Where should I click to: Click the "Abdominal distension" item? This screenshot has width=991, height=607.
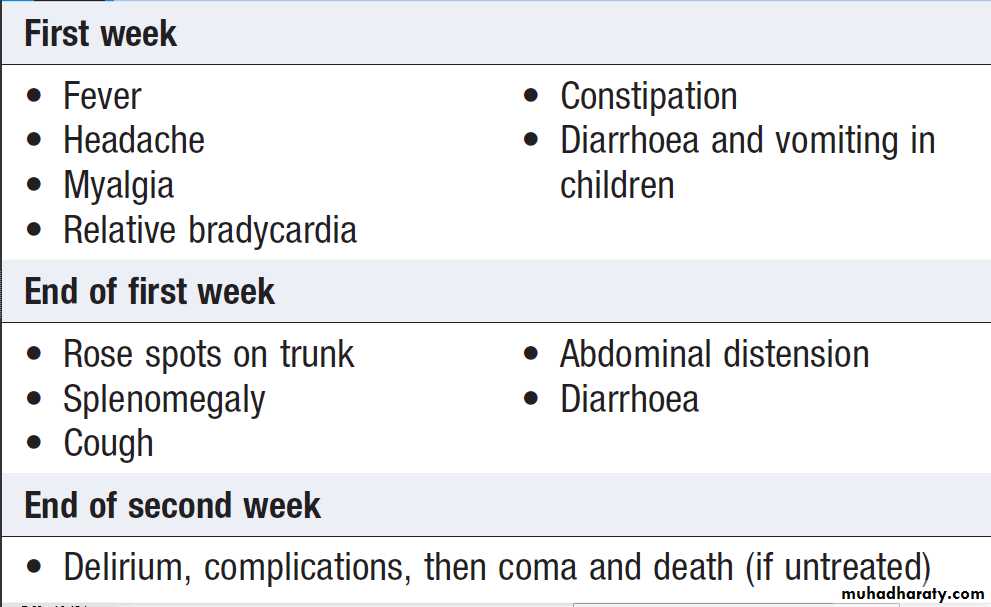tap(714, 355)
